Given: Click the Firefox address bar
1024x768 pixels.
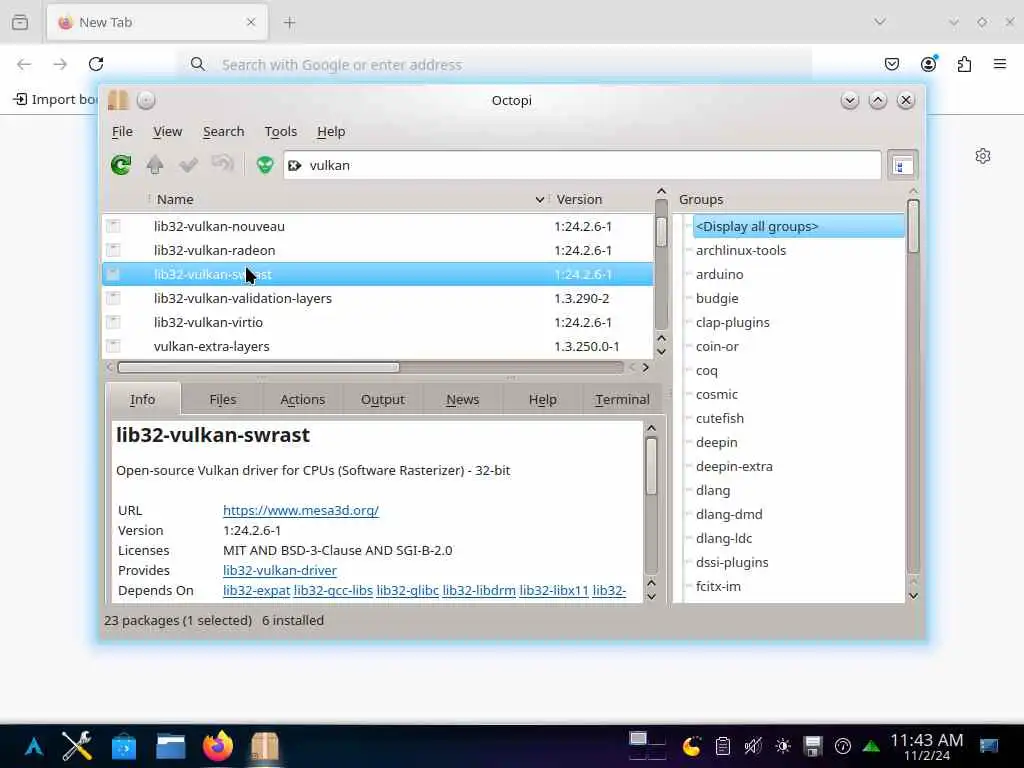Looking at the screenshot, I should tap(496, 65).
